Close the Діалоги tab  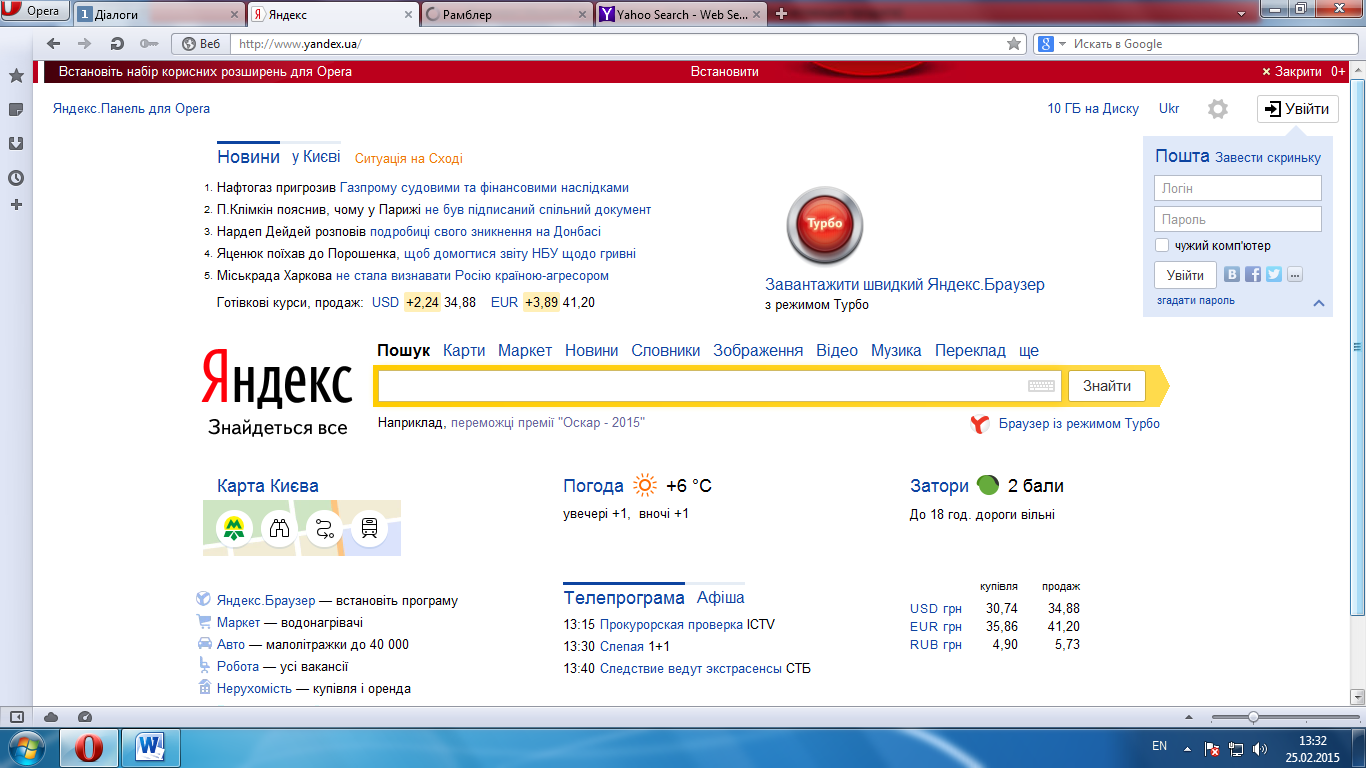(x=235, y=14)
